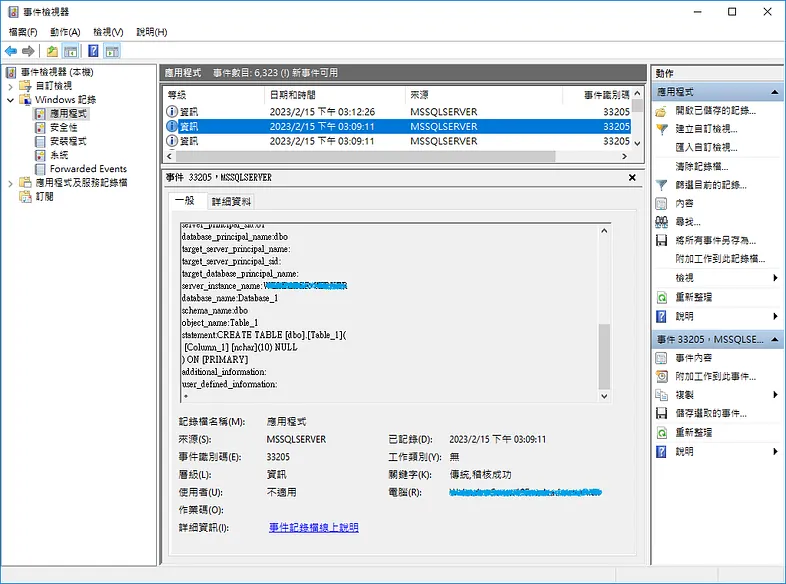Click the 內容 properties icon
This screenshot has width=786, height=584.
662,204
